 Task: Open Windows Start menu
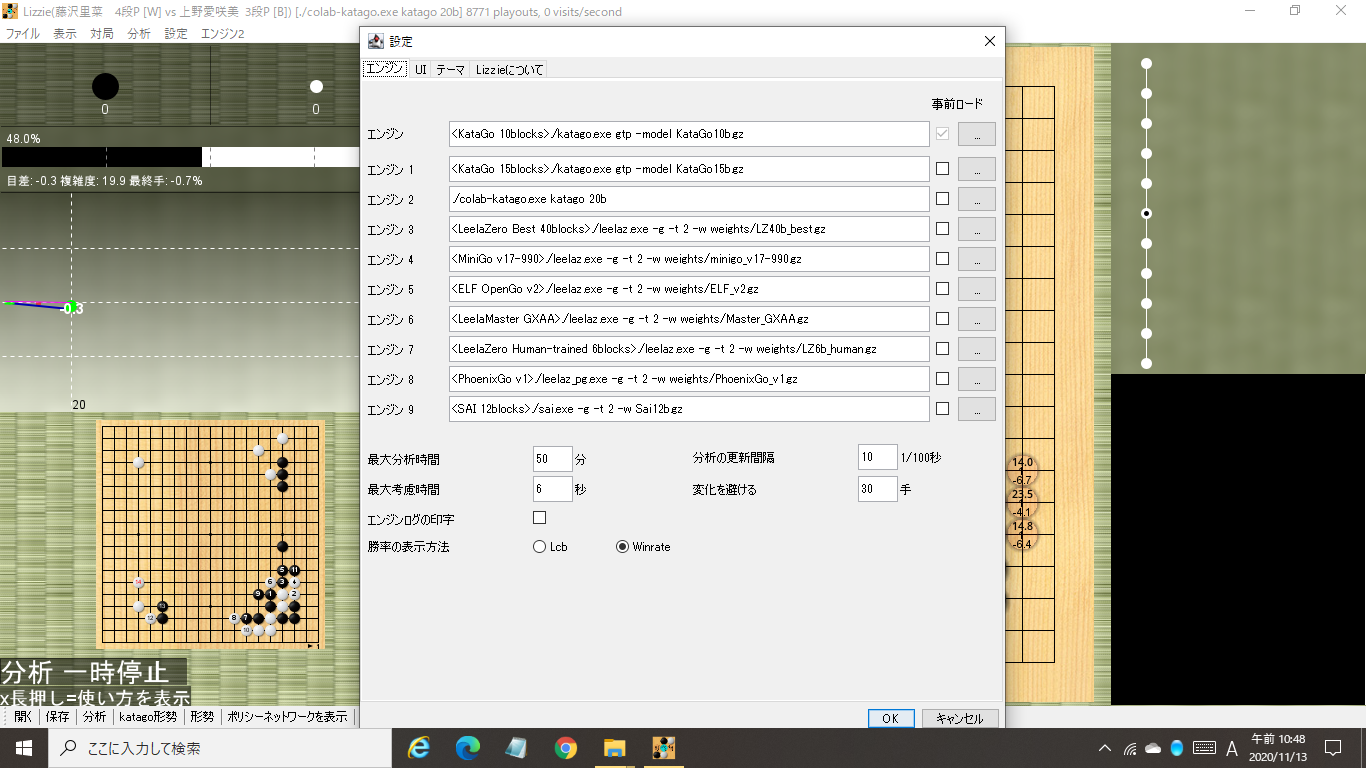click(24, 747)
